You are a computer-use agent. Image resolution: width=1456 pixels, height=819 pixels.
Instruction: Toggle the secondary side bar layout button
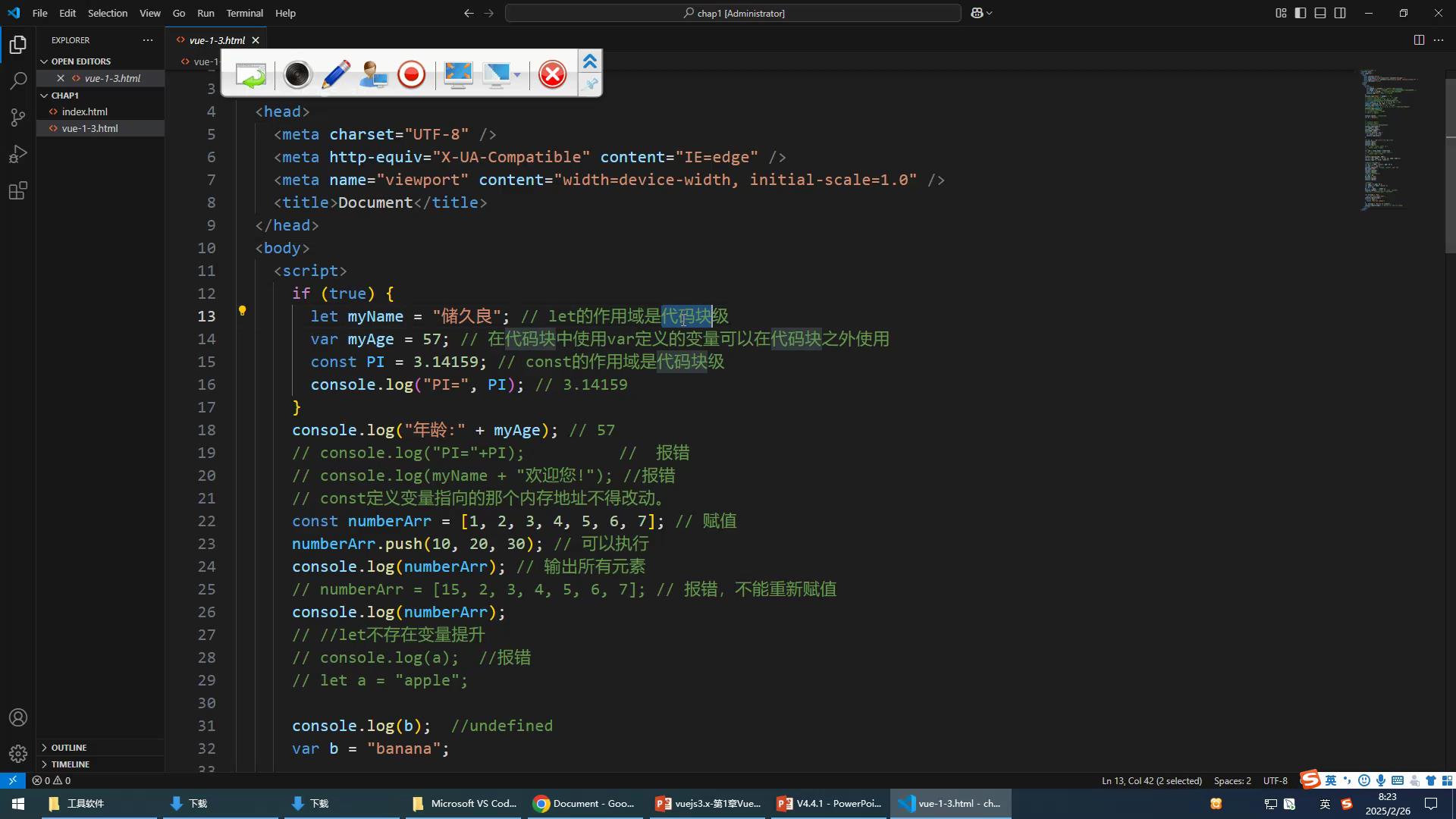1340,13
